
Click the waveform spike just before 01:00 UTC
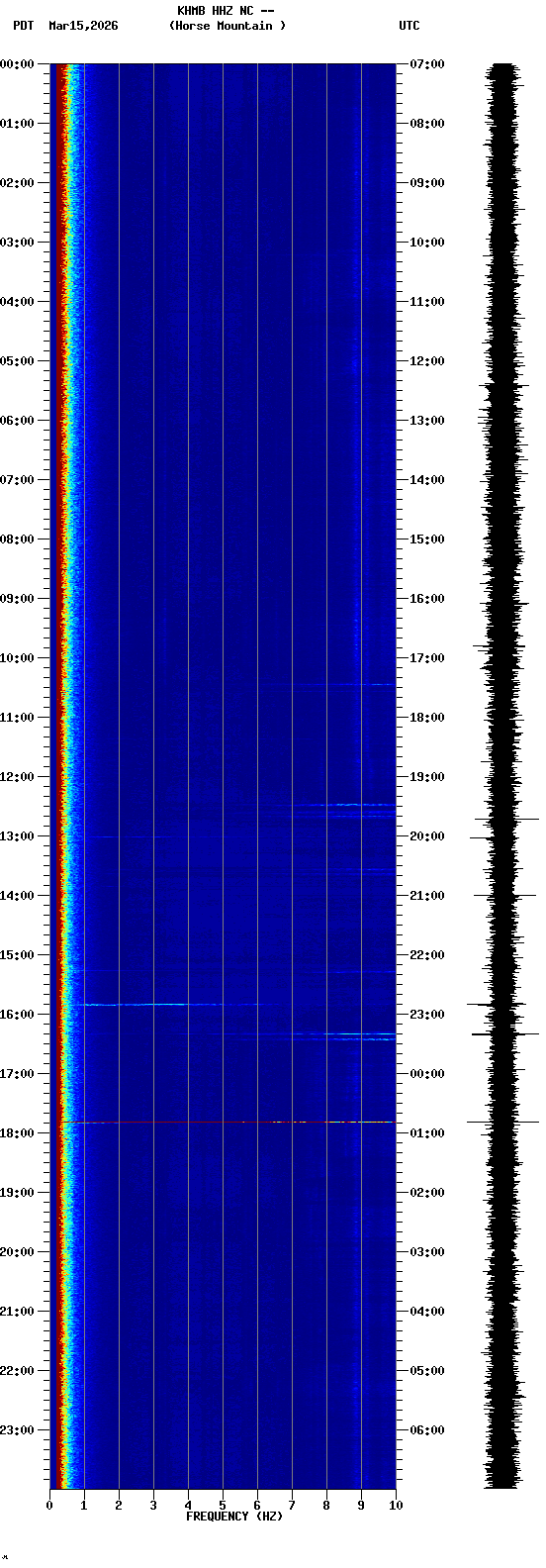coord(503,1123)
